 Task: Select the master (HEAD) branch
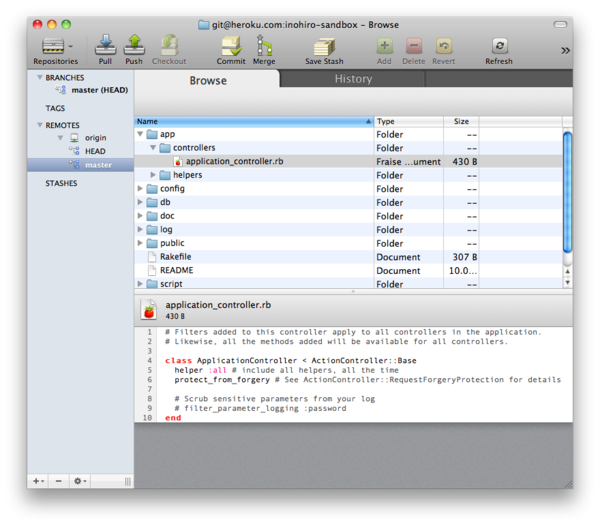click(99, 90)
